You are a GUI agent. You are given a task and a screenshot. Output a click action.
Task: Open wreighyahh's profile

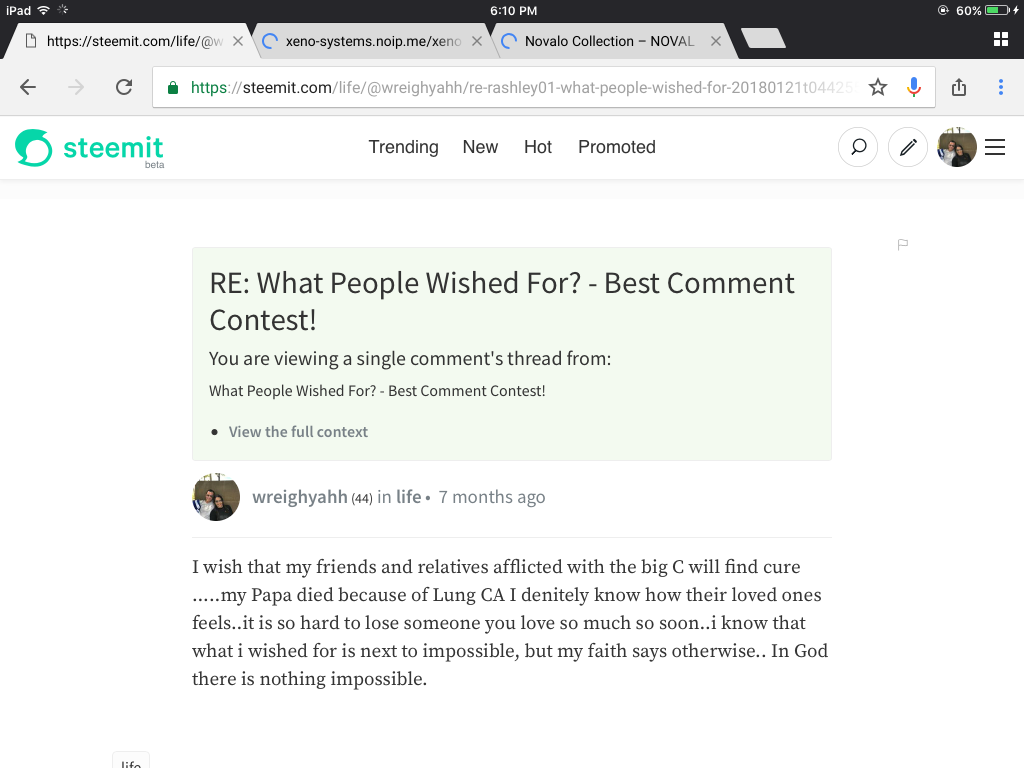pos(300,496)
